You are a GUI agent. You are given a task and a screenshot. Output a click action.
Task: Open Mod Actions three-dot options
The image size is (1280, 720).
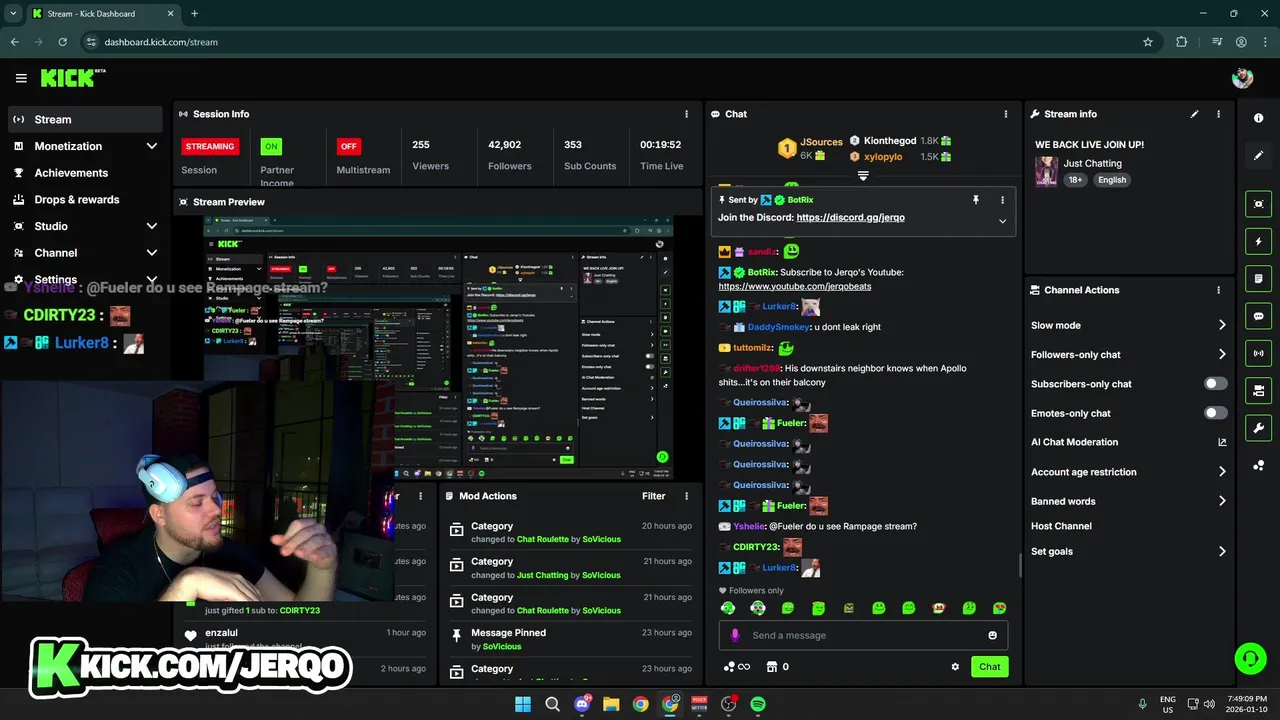tap(686, 496)
